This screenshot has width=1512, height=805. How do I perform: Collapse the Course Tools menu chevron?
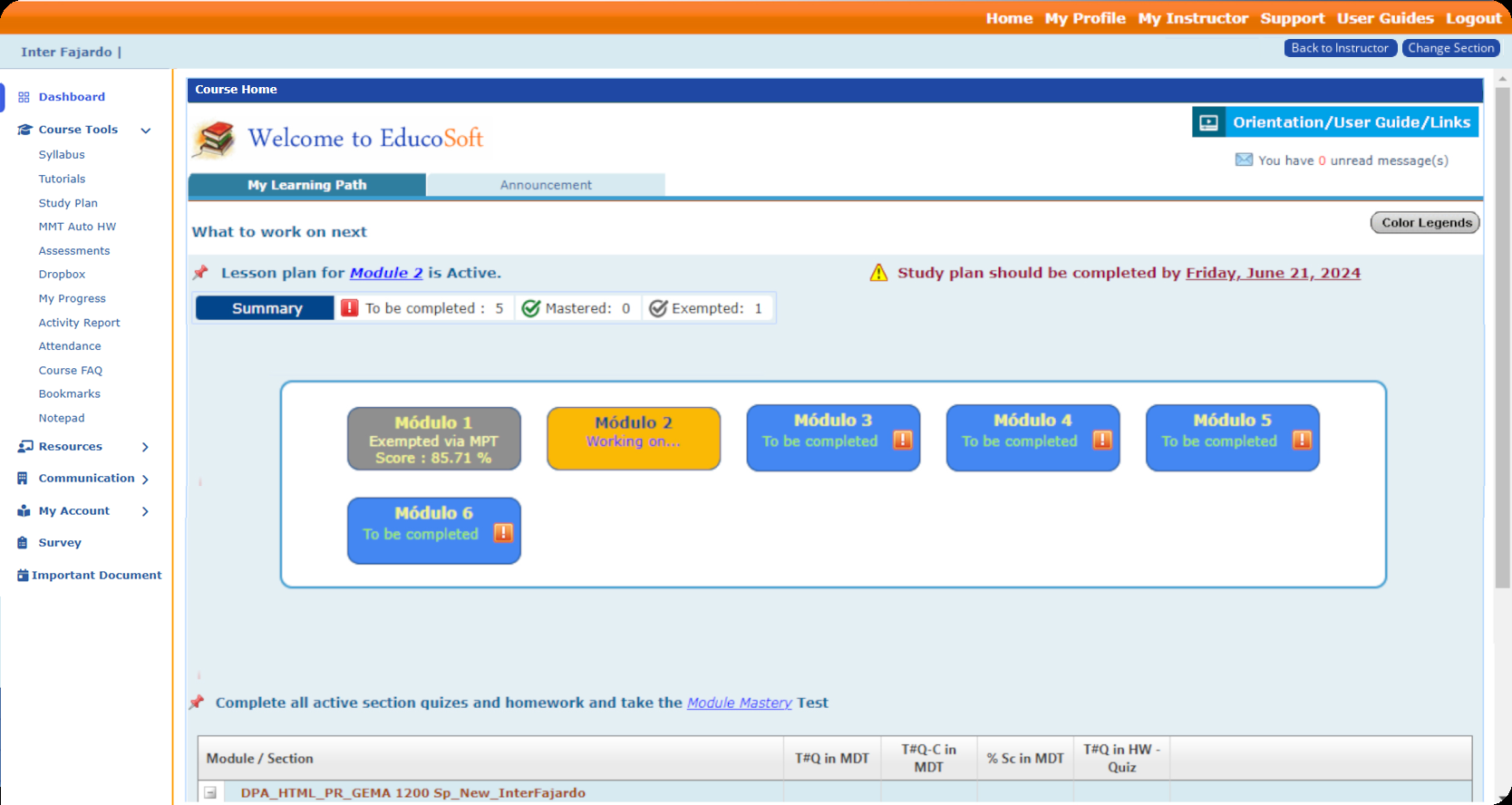145,131
